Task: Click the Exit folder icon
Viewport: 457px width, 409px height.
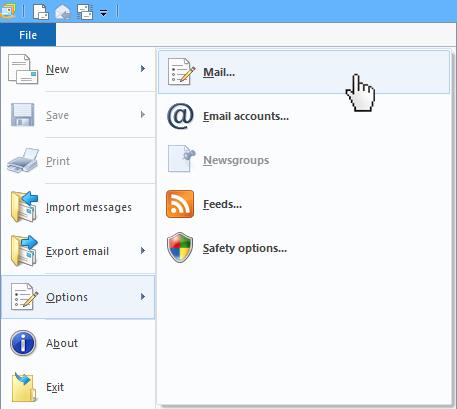Action: tap(24, 387)
